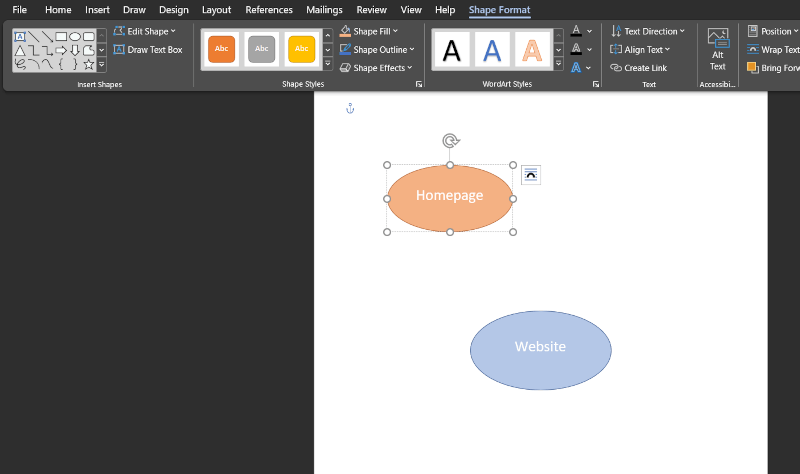Expand the Edit Shape dropdown
Image resolution: width=800 pixels, height=474 pixels.
(146, 31)
